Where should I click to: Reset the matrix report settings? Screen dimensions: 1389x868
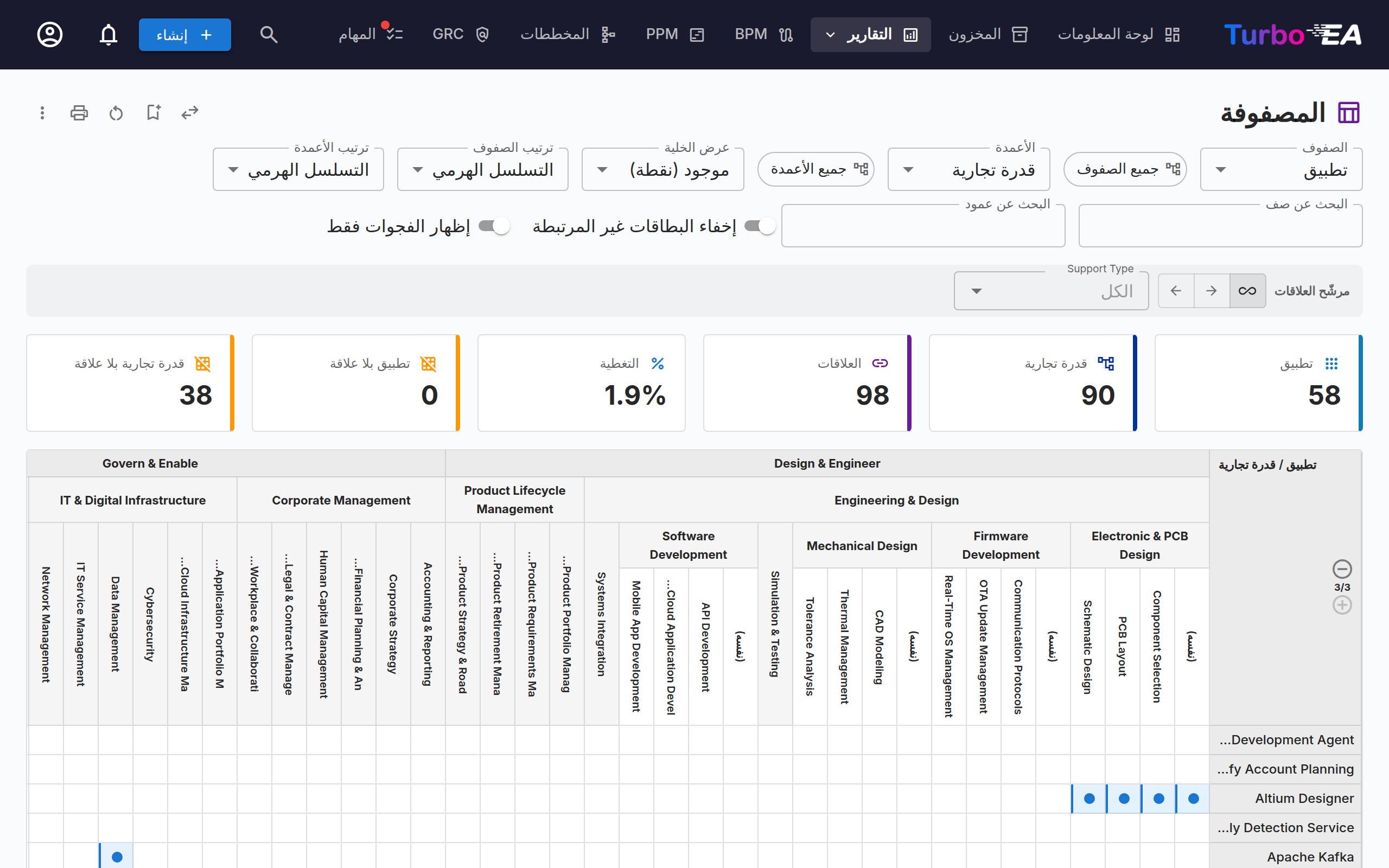[116, 112]
